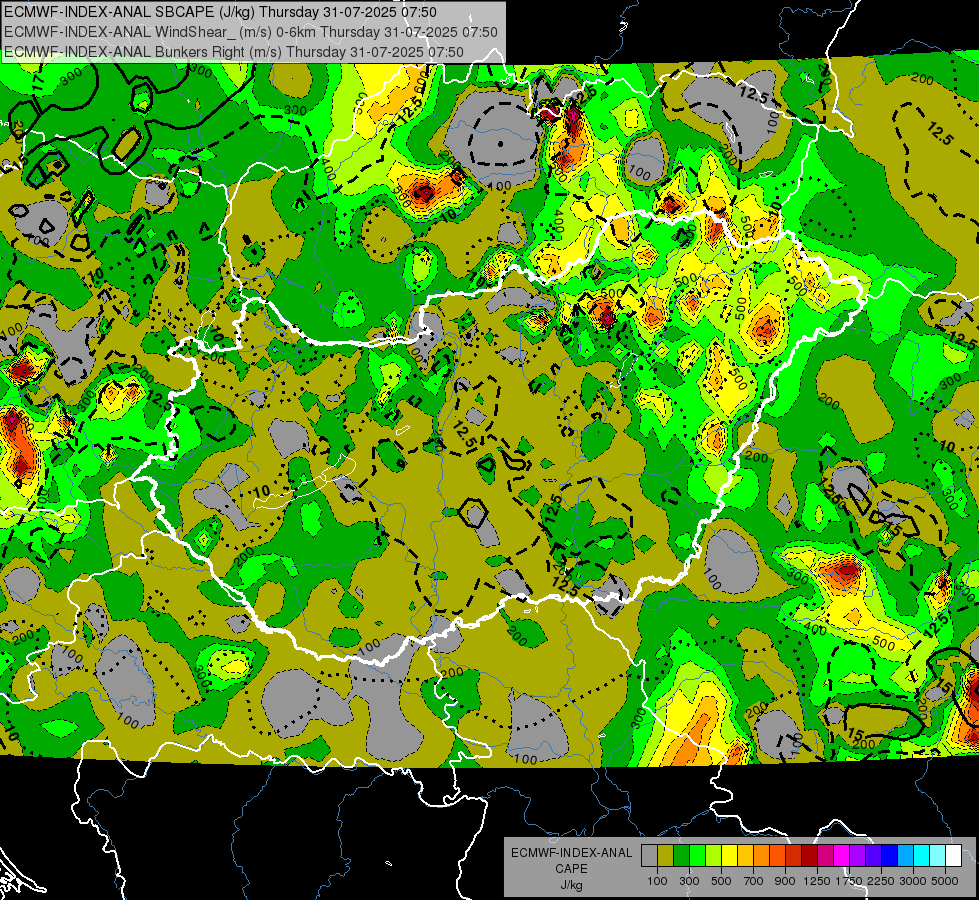Screen dimensions: 979x900
Task: Select the legend's CAPE caption
Action: coord(571,869)
